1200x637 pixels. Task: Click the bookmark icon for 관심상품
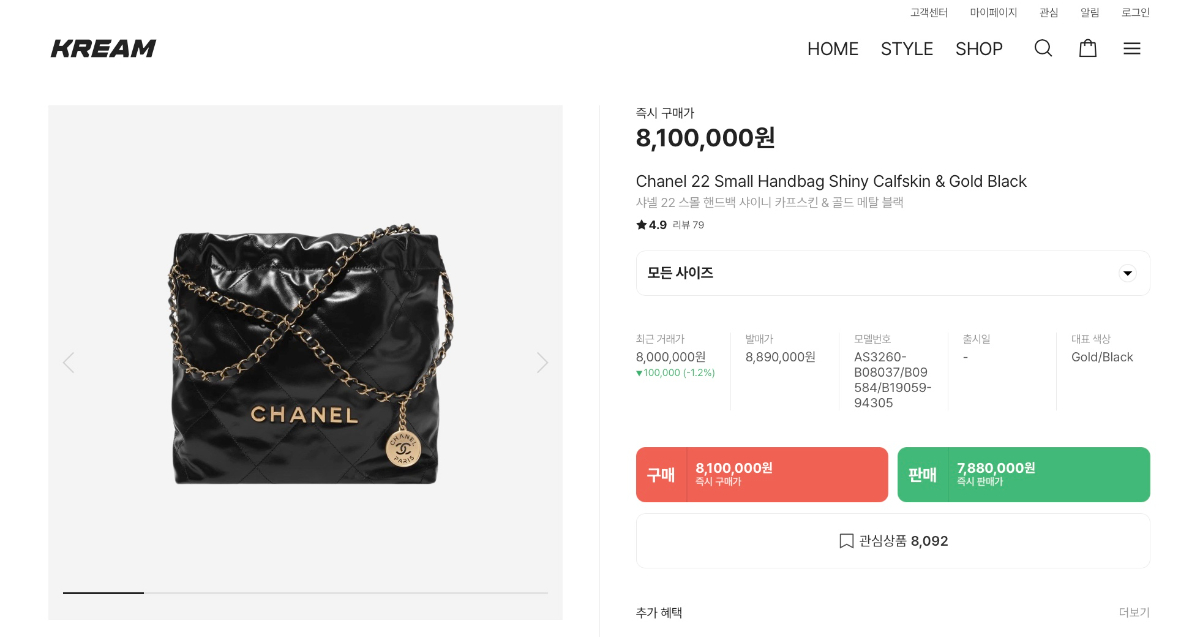pos(846,541)
